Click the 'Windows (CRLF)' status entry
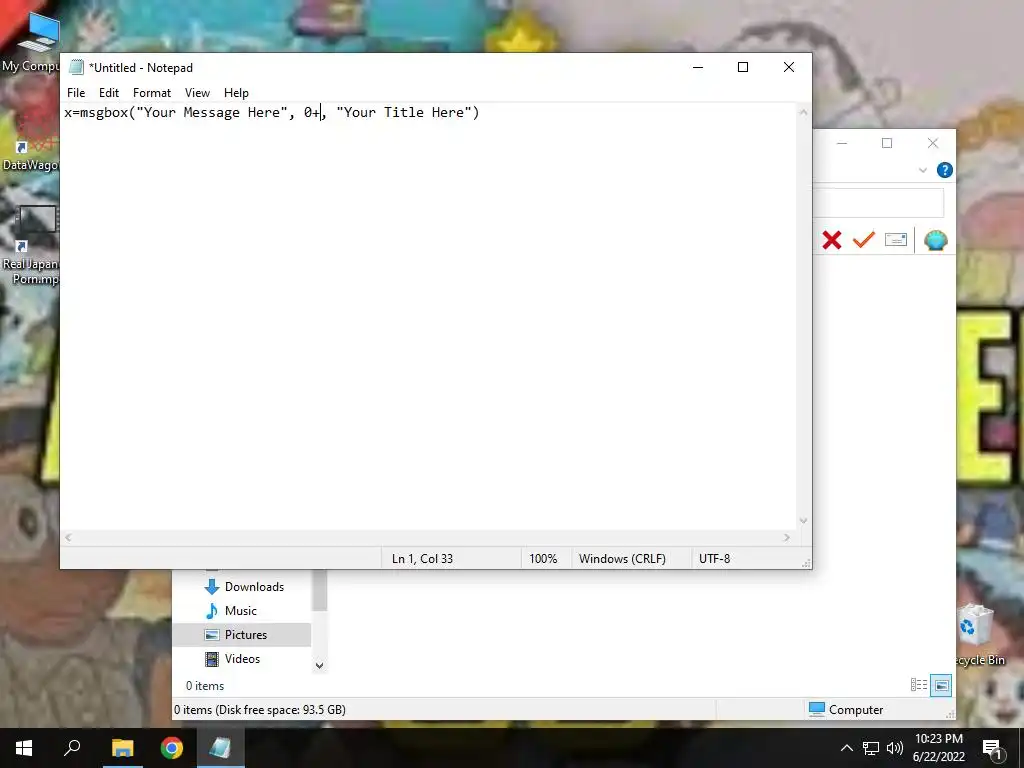The width and height of the screenshot is (1024, 768). coord(622,559)
